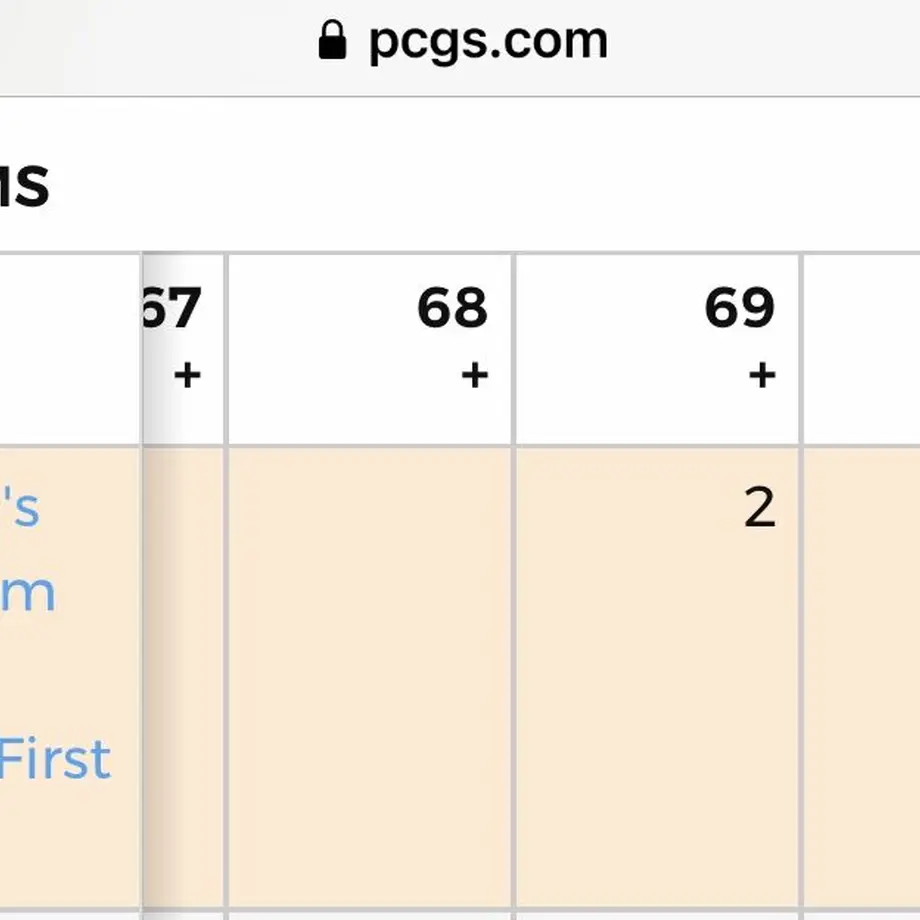Click the 68 column header
Screen dimensions: 920x920
[x=452, y=307]
